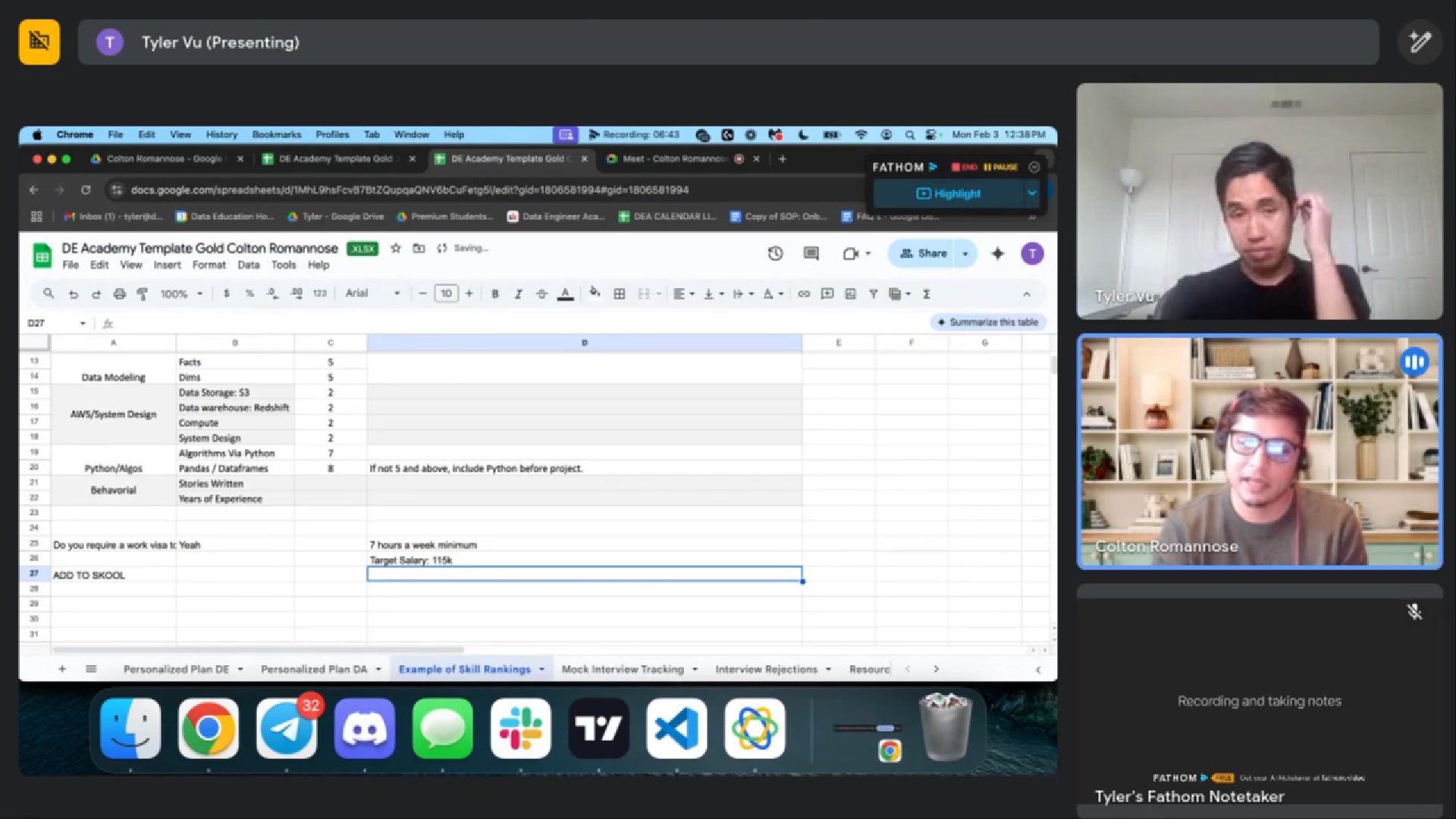The height and width of the screenshot is (819, 1456).
Task: Click the Fathom Highlight button
Action: coord(949,193)
